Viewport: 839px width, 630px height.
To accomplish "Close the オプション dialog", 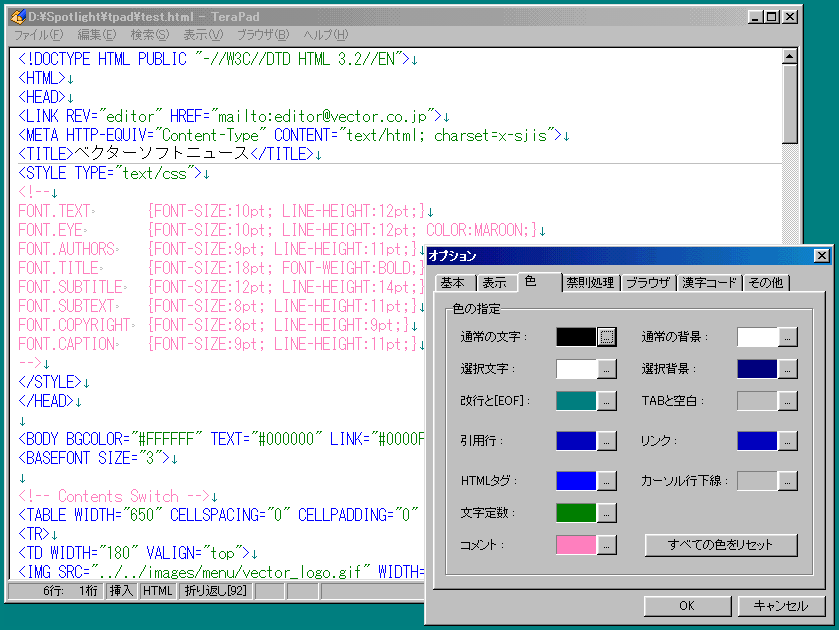I will 821,256.
